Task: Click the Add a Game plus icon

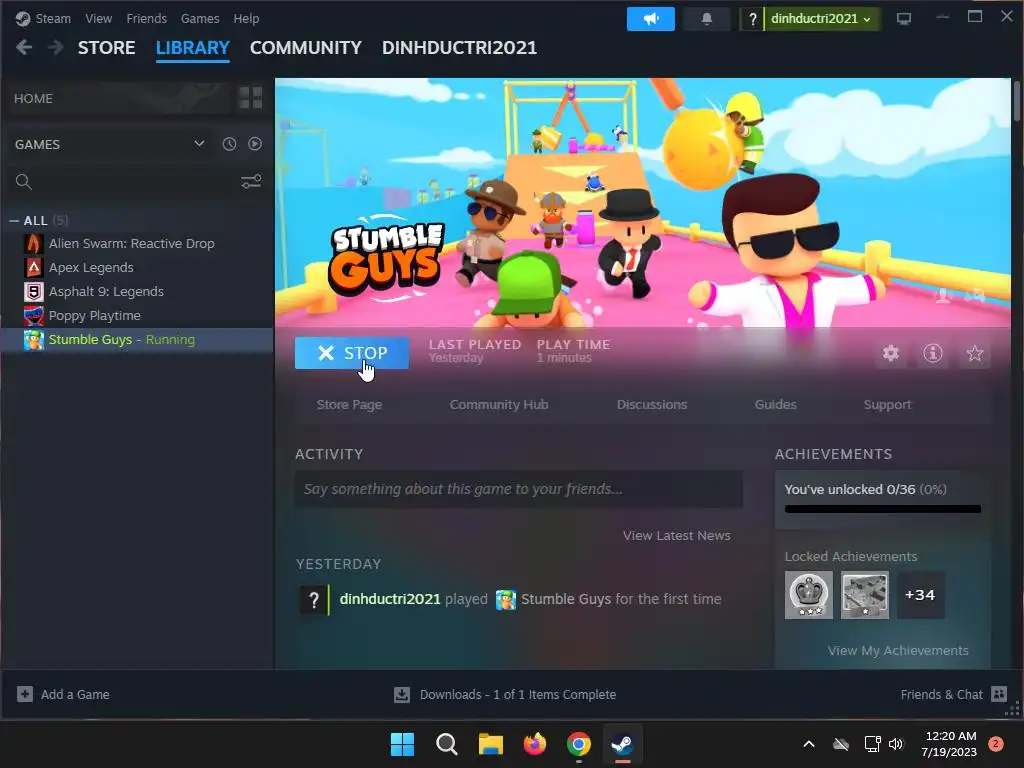Action: 25,694
